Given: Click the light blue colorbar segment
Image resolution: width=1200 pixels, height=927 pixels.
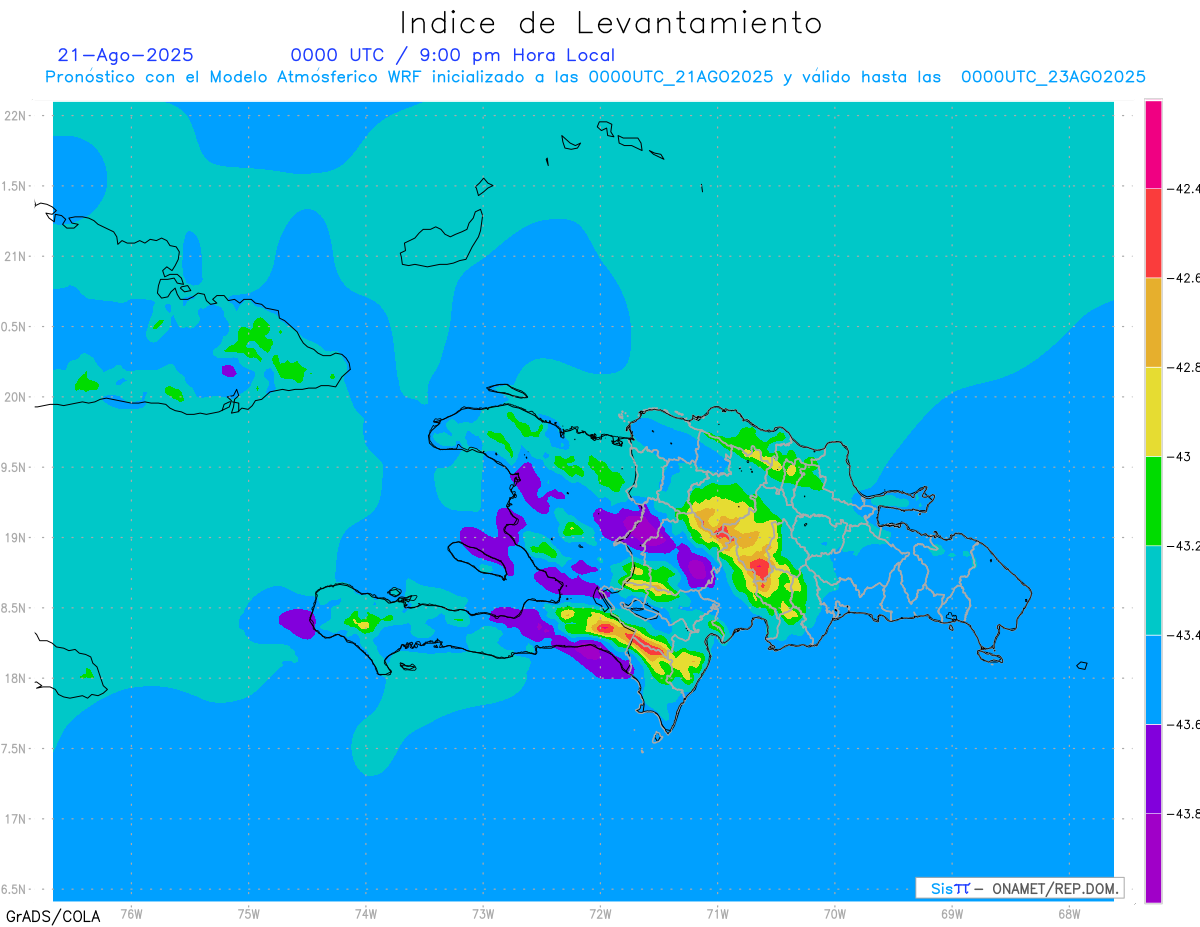Looking at the screenshot, I should (x=1153, y=679).
